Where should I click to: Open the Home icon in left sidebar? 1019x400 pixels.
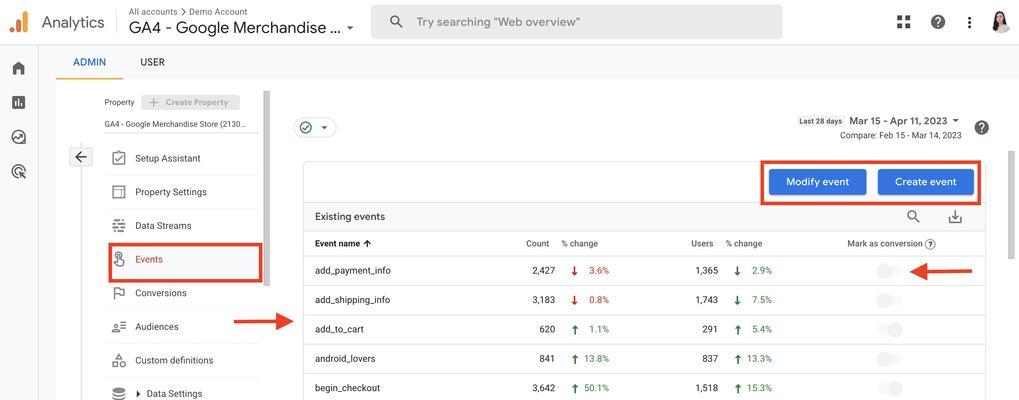[x=19, y=68]
